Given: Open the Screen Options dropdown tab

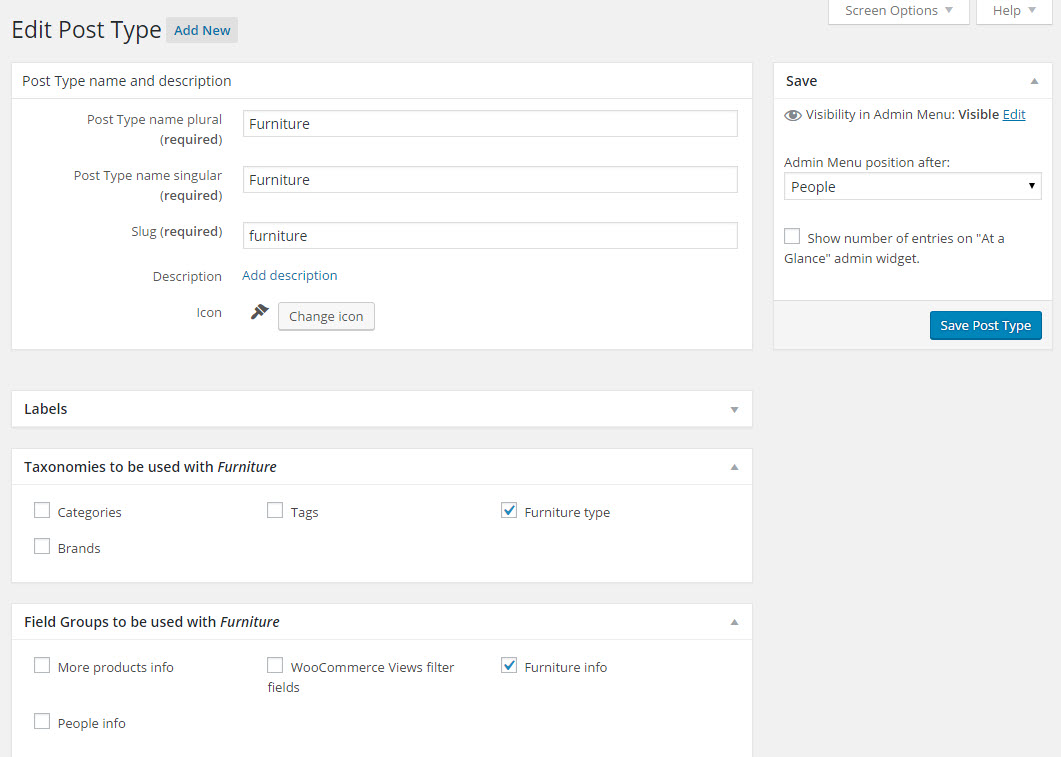Looking at the screenshot, I should tap(899, 11).
